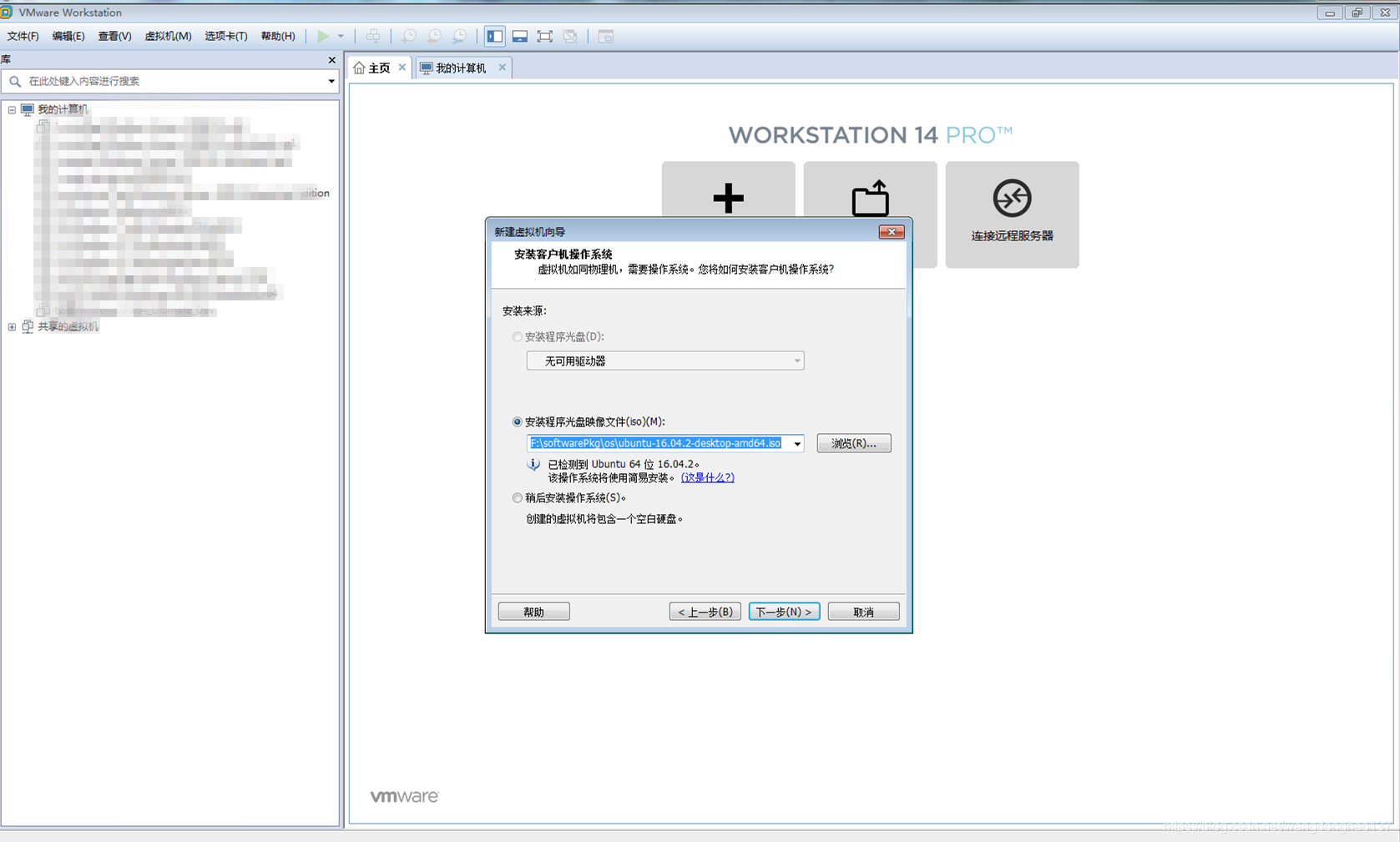This screenshot has height=842, width=1400.
Task: Click the revert snapshot toolbar icon
Action: coord(434,36)
